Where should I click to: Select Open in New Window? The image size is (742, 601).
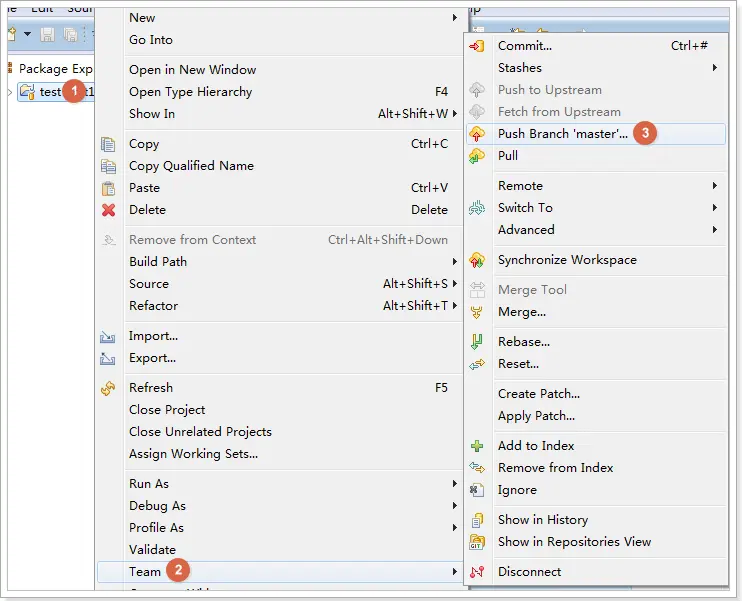(x=280, y=70)
